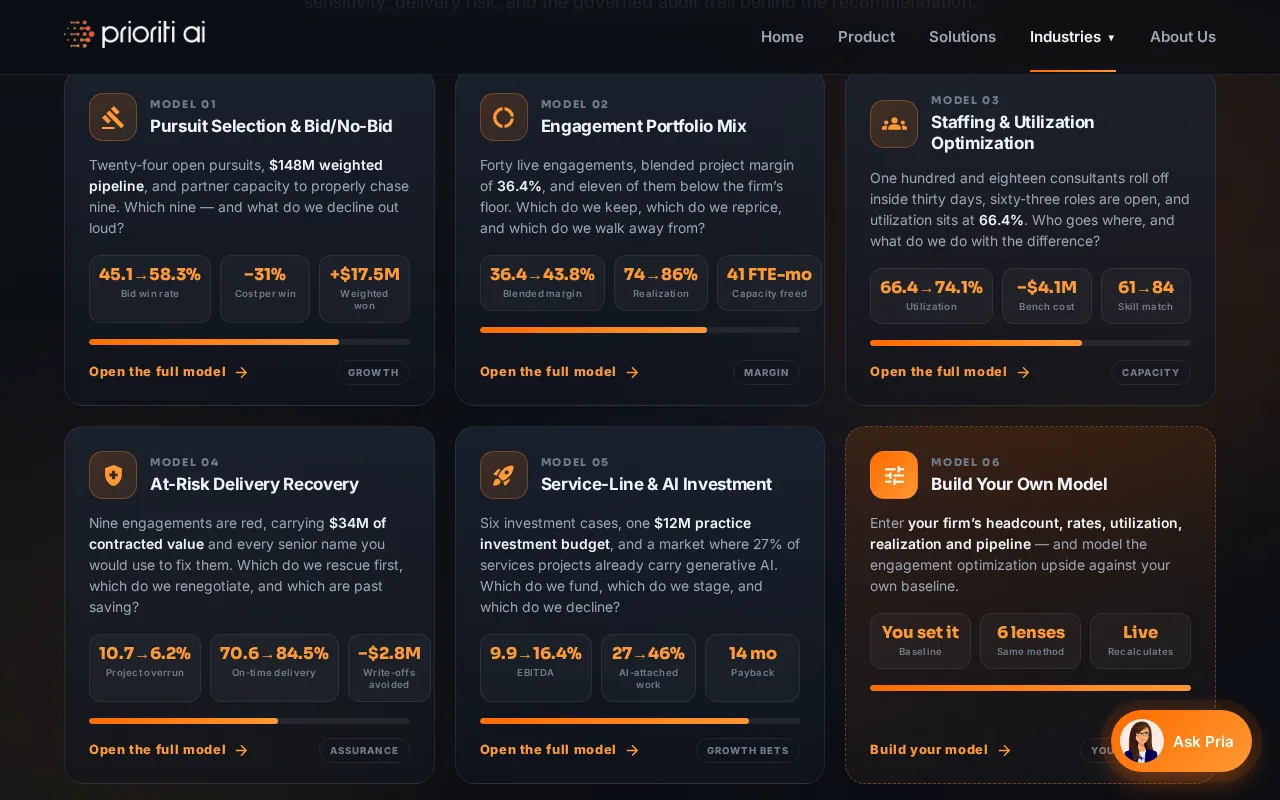Click the Capacity freed stat tile
Screen dimensions: 1280x800
769,283
